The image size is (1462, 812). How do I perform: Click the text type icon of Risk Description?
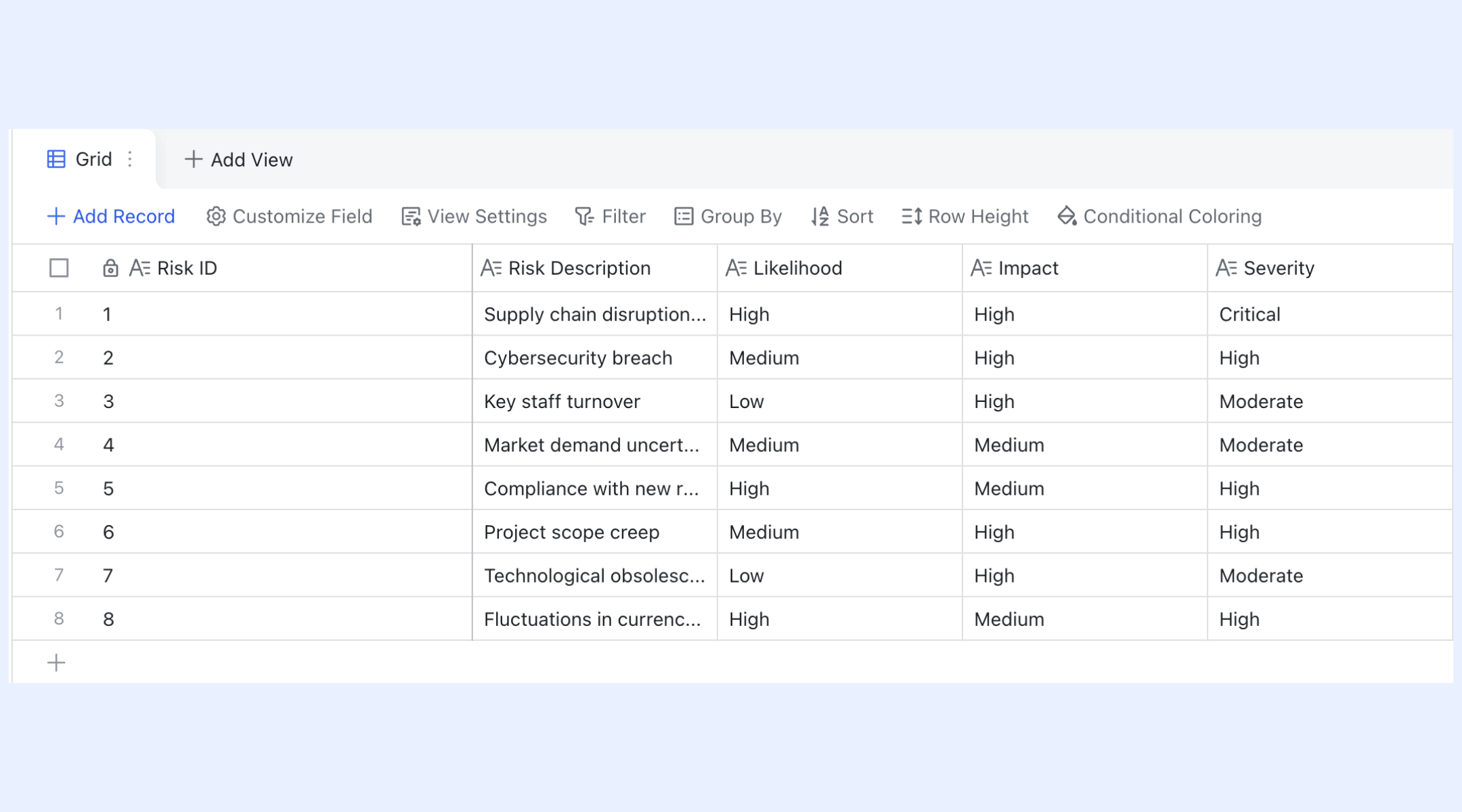tap(491, 268)
